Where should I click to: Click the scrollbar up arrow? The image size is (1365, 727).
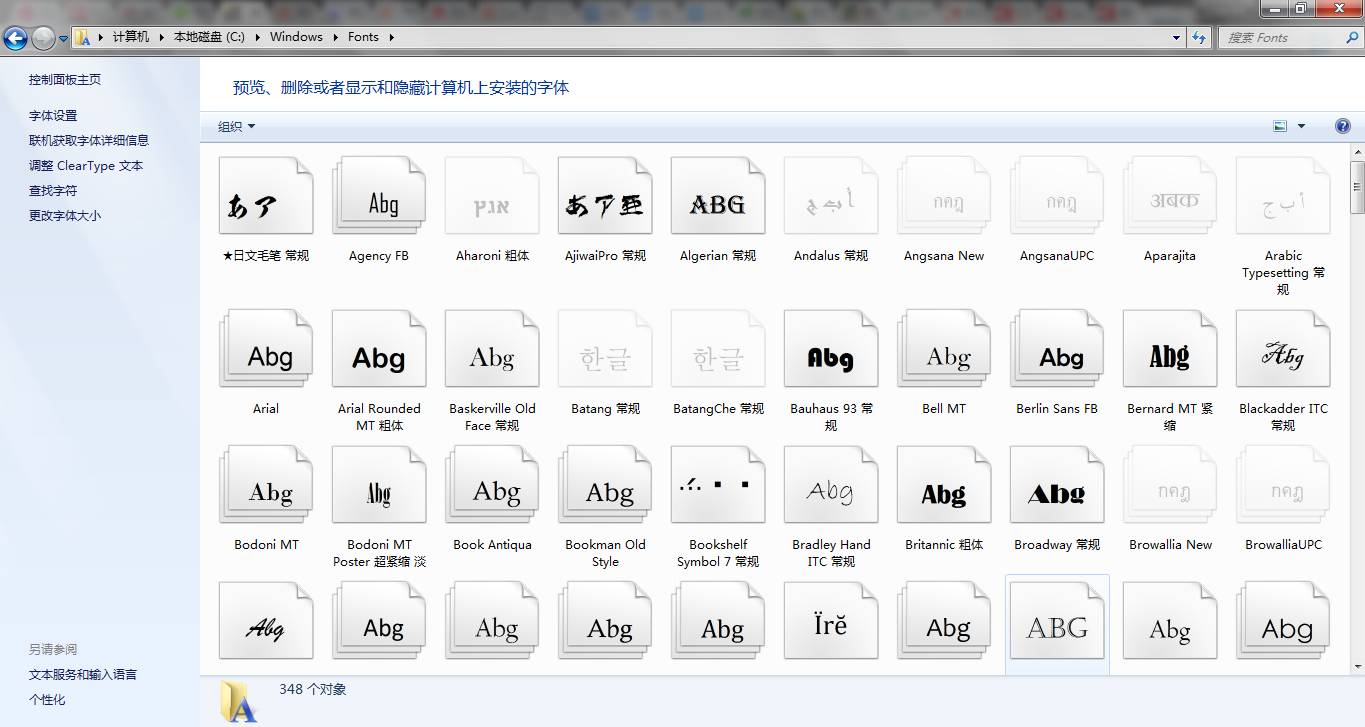click(1357, 152)
